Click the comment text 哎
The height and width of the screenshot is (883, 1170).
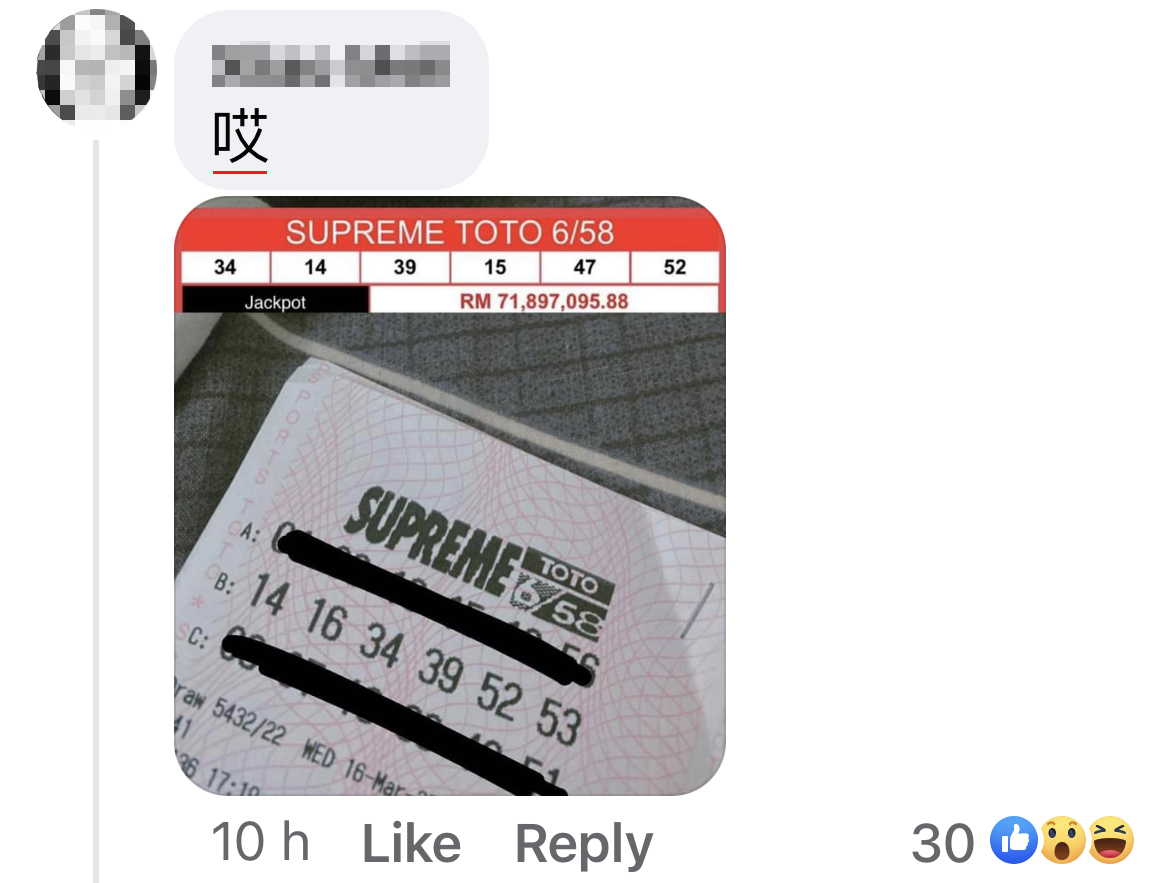point(240,136)
